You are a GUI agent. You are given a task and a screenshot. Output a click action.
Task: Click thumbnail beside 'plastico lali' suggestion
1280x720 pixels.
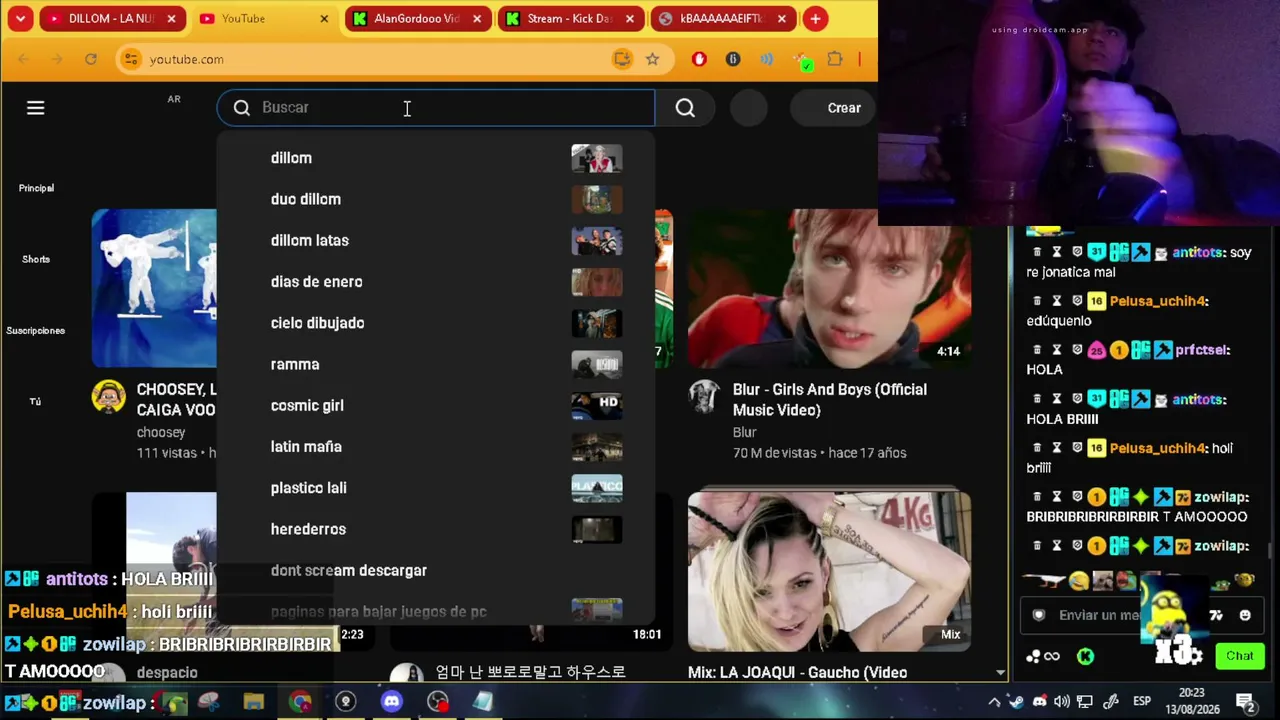pos(597,488)
